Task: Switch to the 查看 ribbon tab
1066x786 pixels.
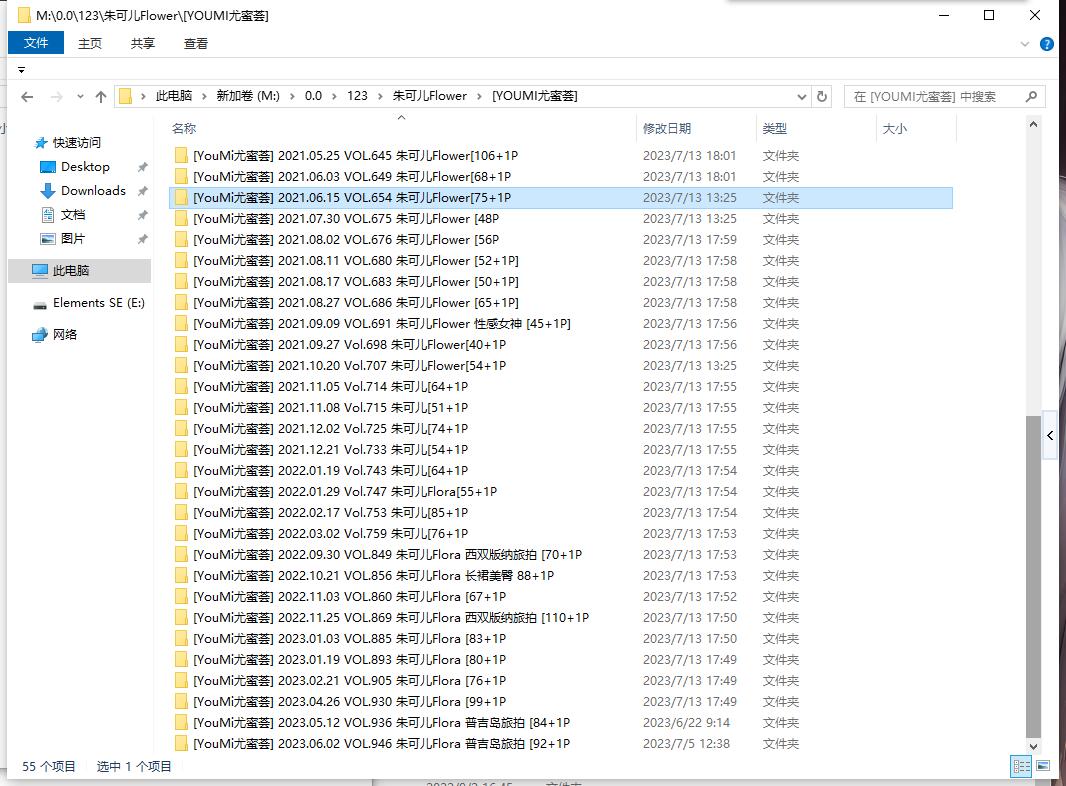Action: pyautogui.click(x=196, y=44)
